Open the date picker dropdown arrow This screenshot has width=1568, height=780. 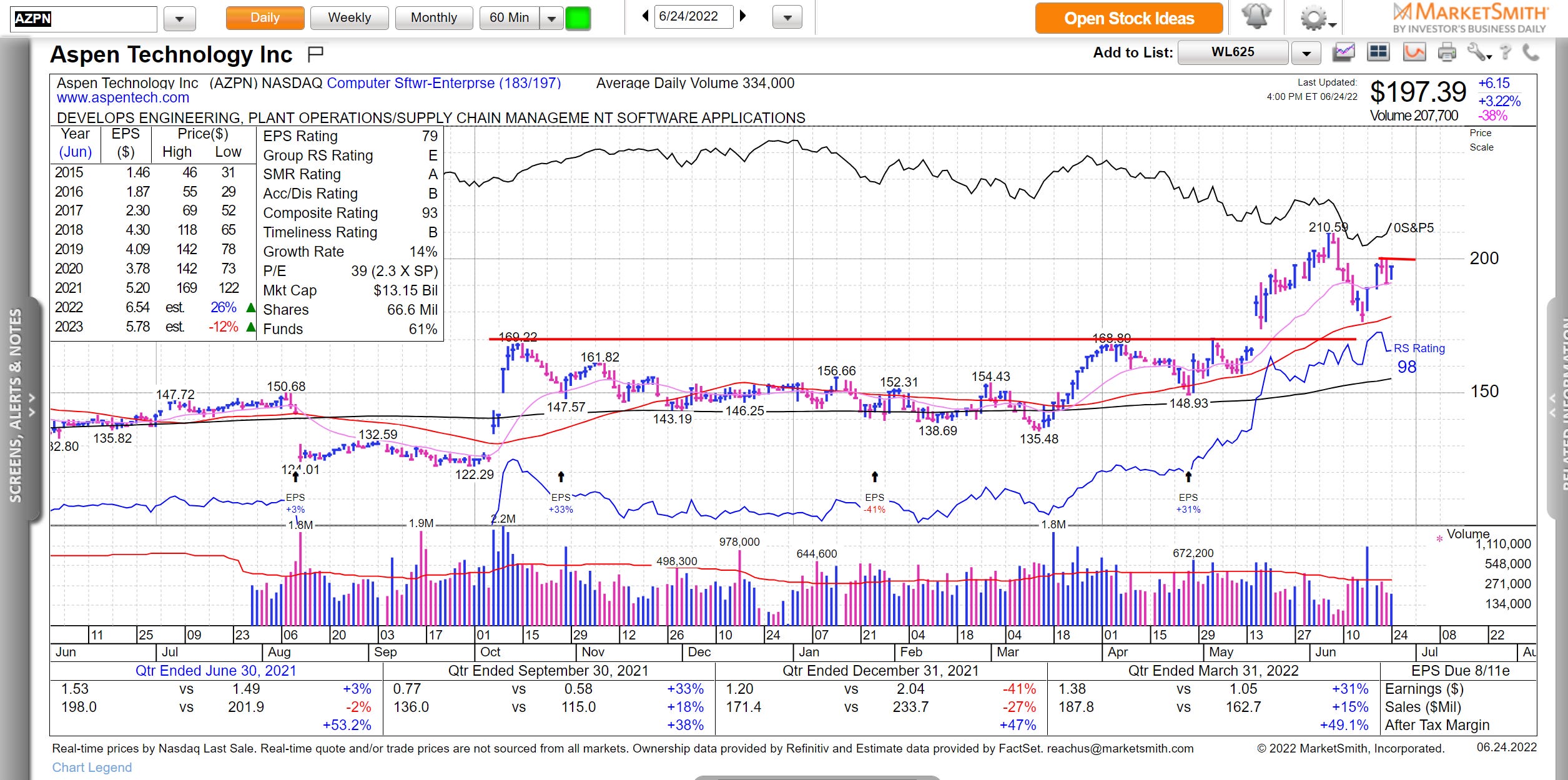point(787,17)
